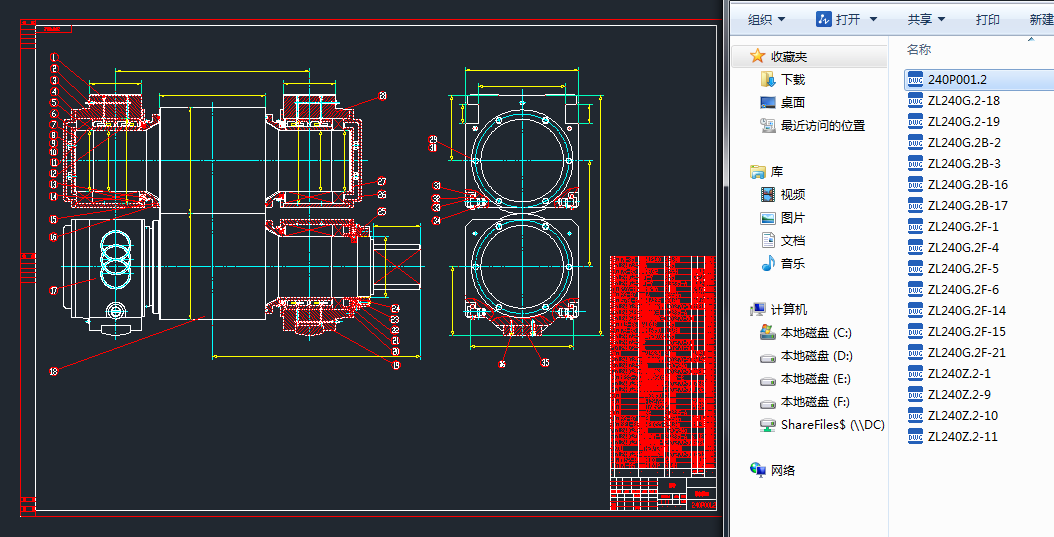Viewport: 1054px width, 537px height.
Task: Expand the arrow next to 打开
Action: point(873,19)
